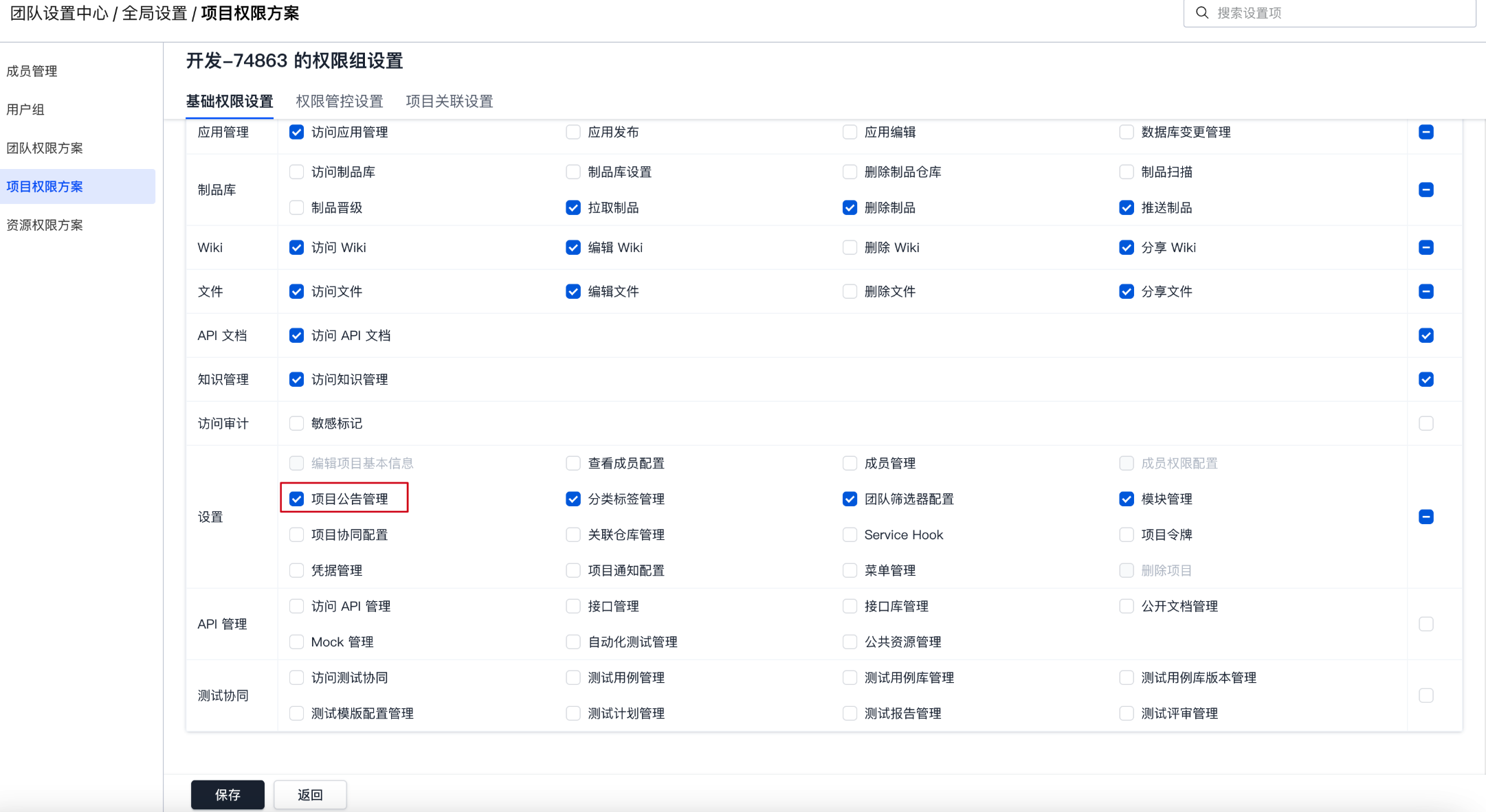The image size is (1486, 812).
Task: Click 全局设置 in the breadcrumb
Action: [x=155, y=13]
